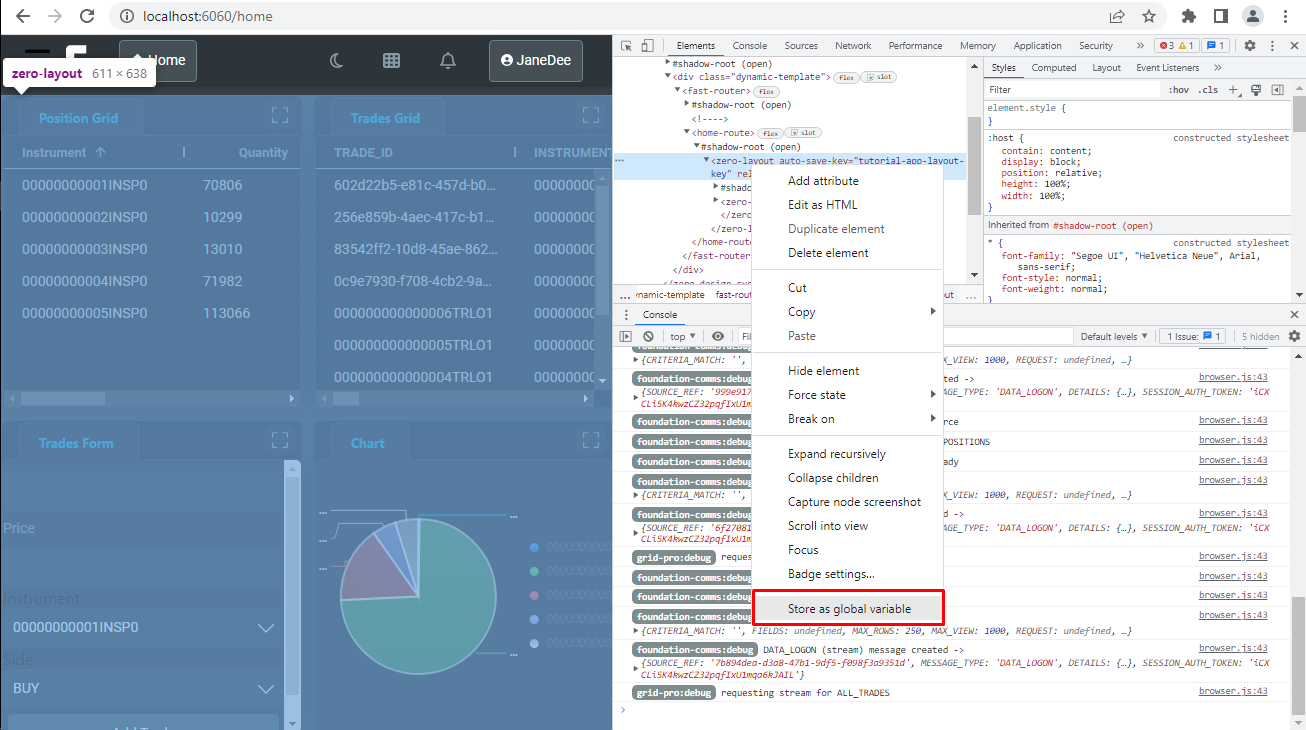This screenshot has height=730, width=1306.
Task: Create live expression eye icon
Action: (718, 336)
